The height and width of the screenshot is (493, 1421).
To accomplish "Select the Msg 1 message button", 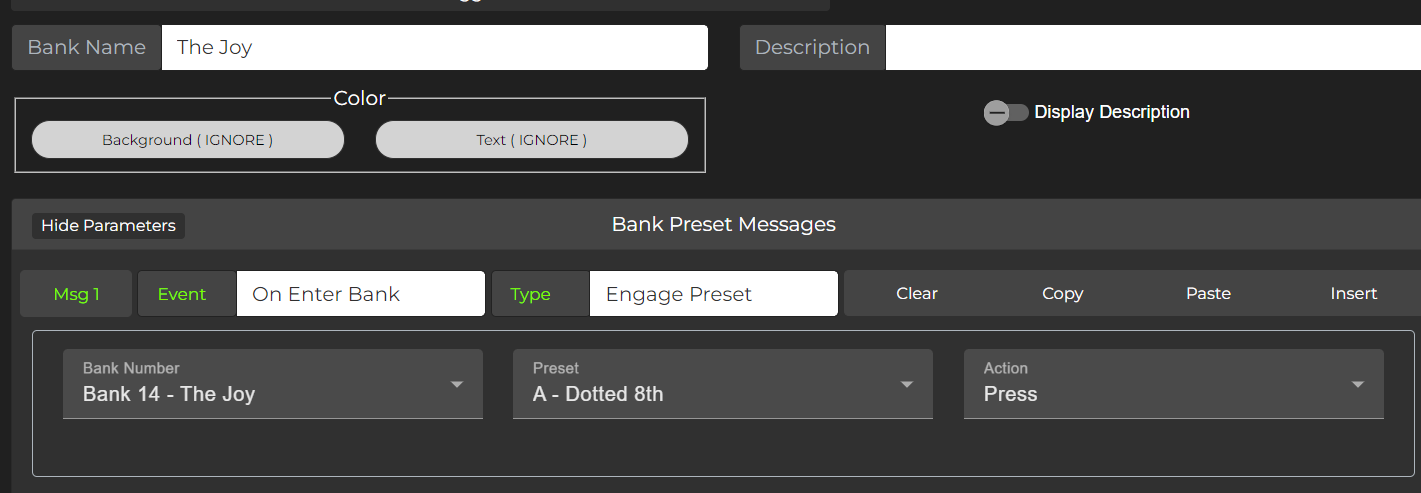I will pos(76,294).
